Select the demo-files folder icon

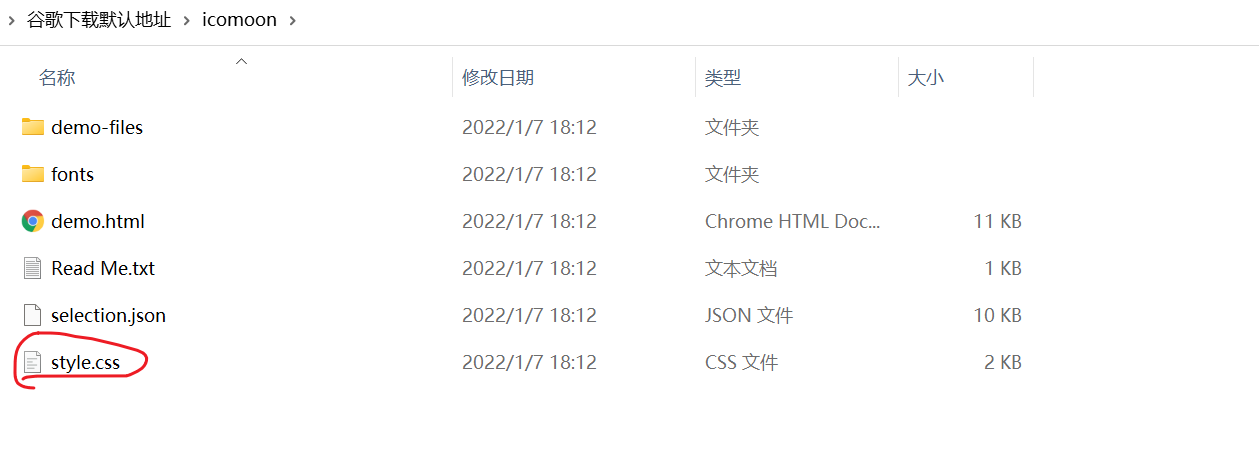tap(33, 127)
